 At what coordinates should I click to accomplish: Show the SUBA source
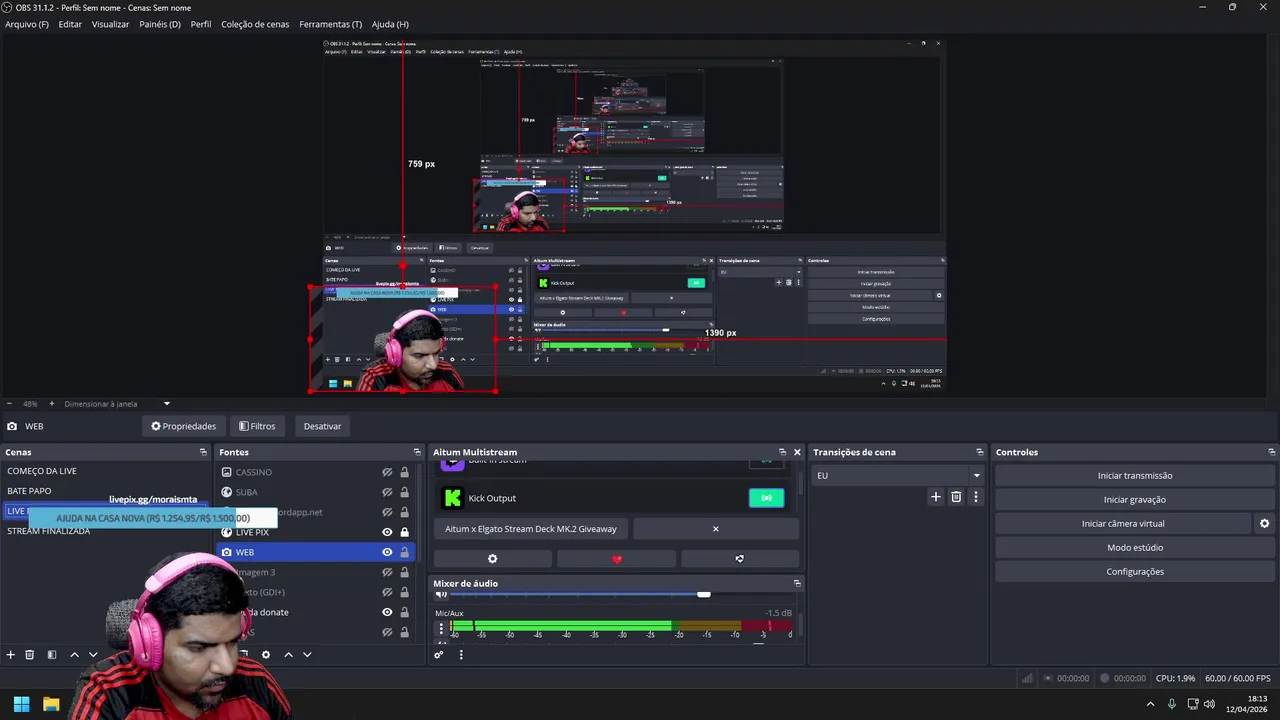(x=387, y=492)
